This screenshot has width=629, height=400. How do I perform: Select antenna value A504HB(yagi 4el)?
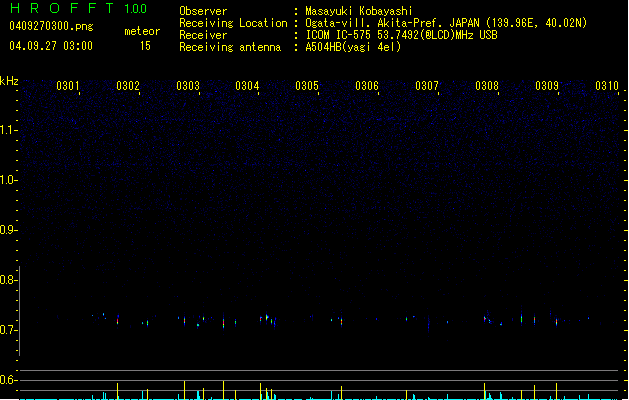click(x=353, y=47)
